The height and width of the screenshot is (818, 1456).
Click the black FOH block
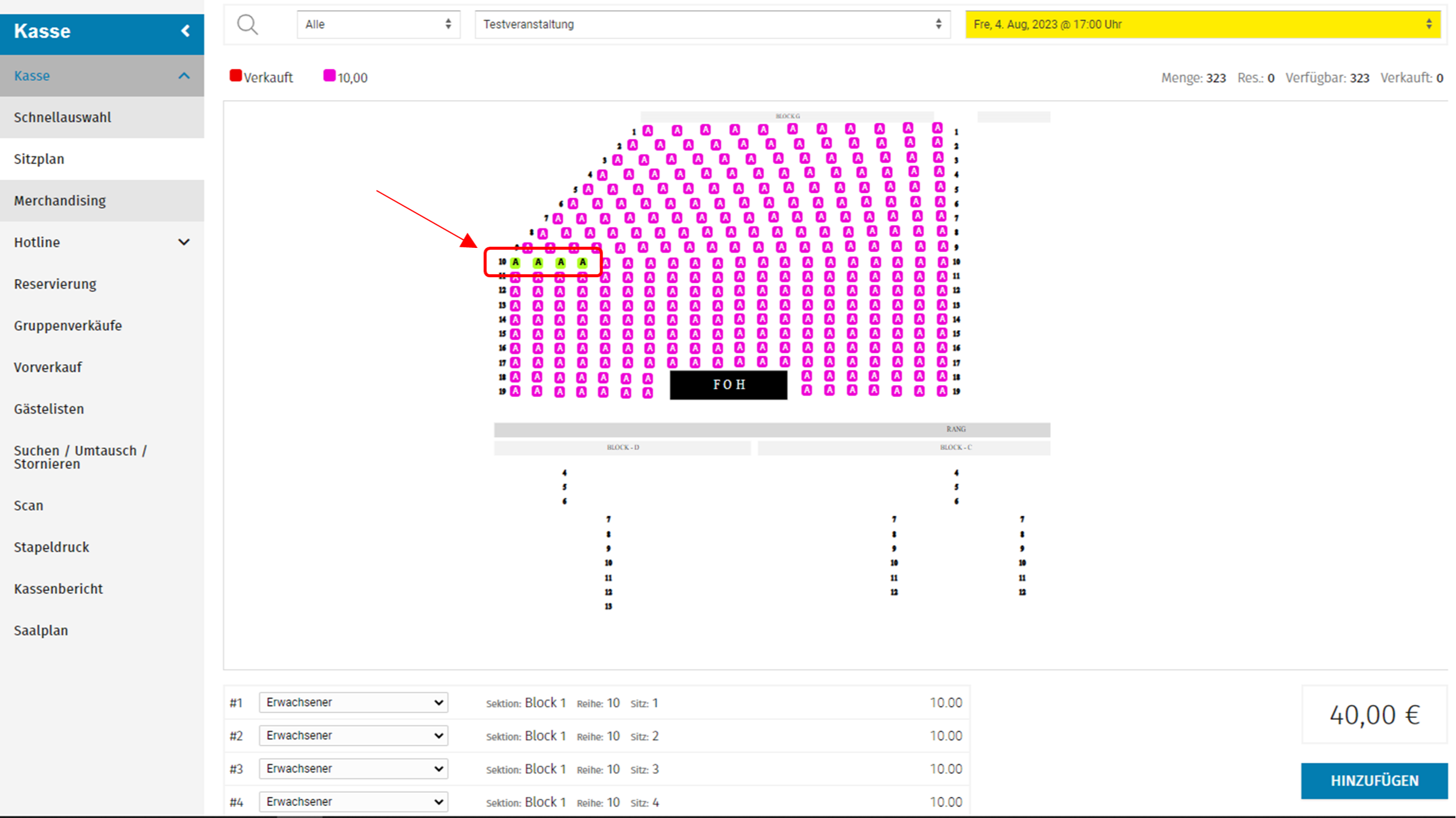click(728, 385)
